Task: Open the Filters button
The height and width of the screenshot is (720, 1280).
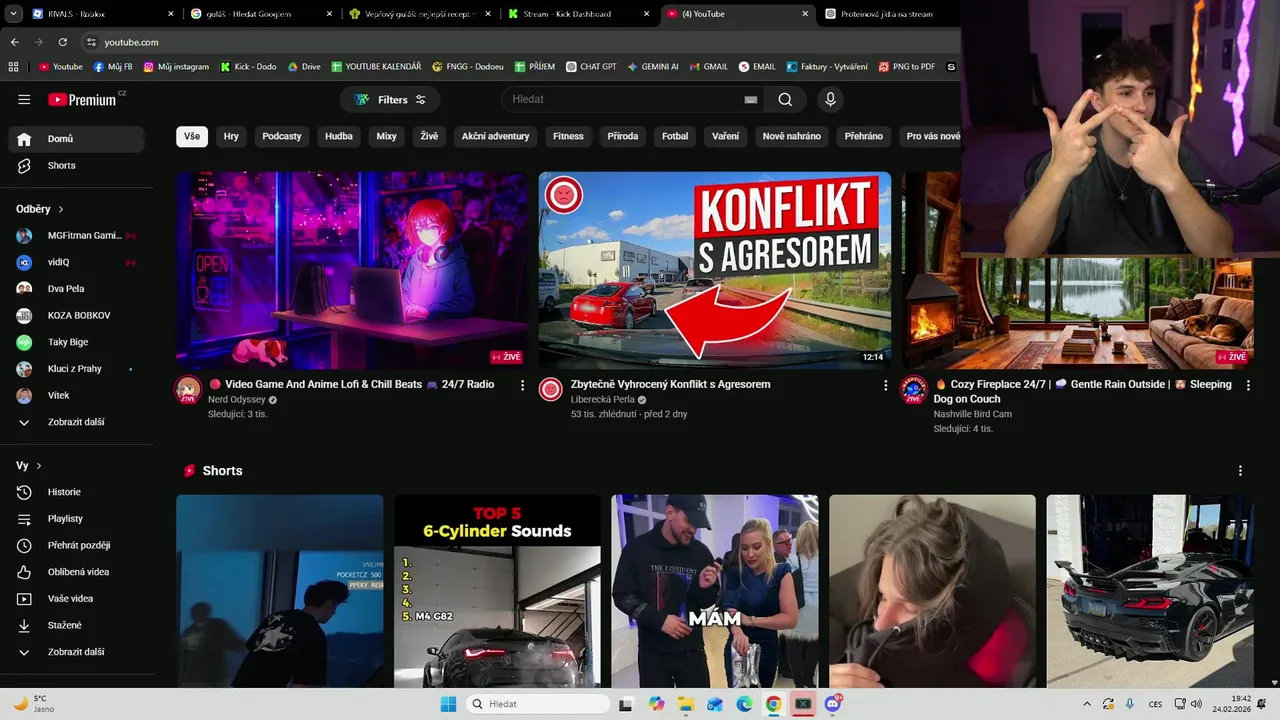Action: (x=390, y=100)
